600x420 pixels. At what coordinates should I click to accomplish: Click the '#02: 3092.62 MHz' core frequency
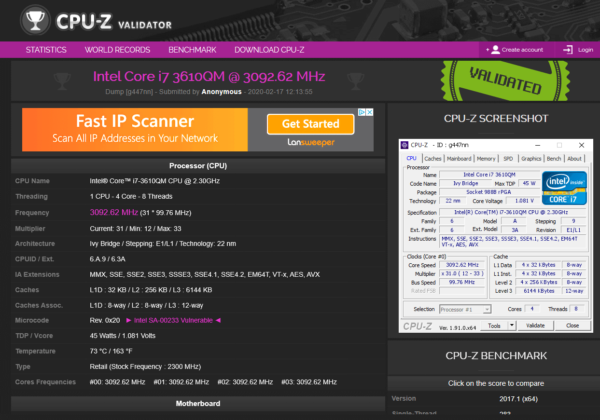245,382
